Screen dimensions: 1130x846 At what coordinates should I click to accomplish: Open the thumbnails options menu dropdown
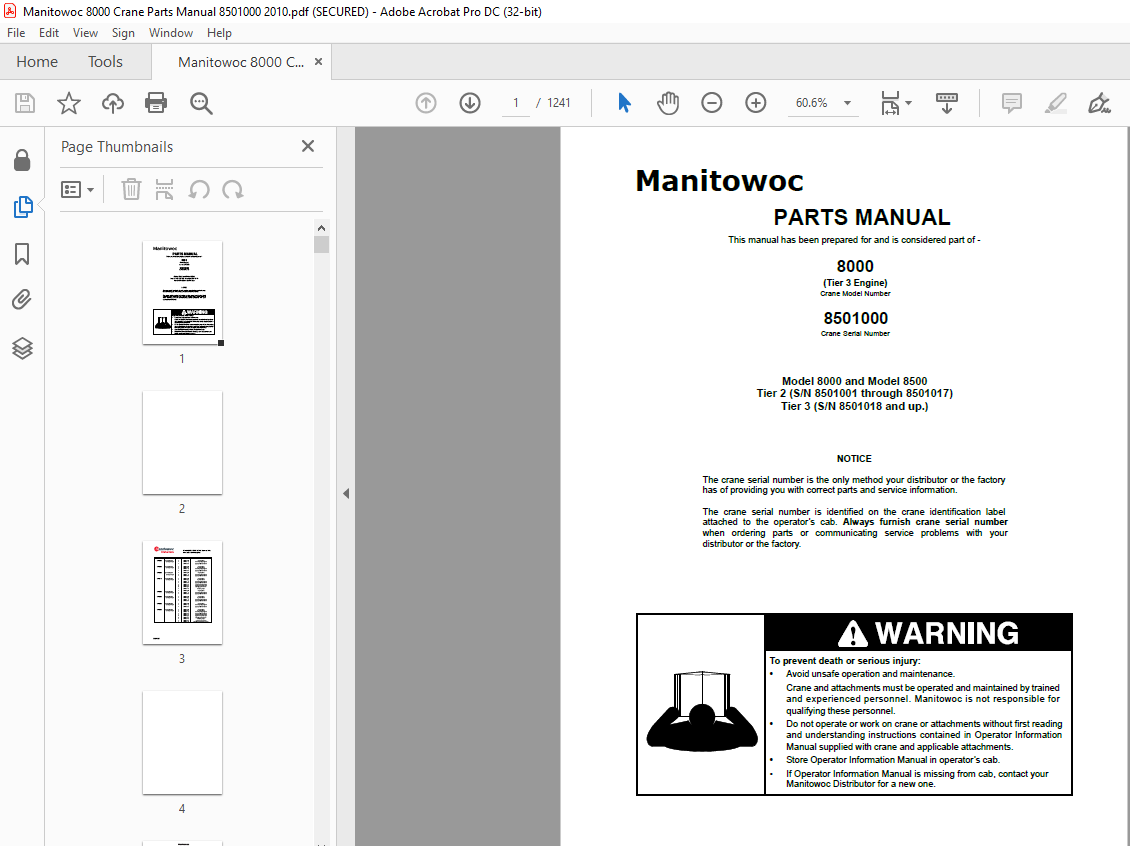(78, 190)
